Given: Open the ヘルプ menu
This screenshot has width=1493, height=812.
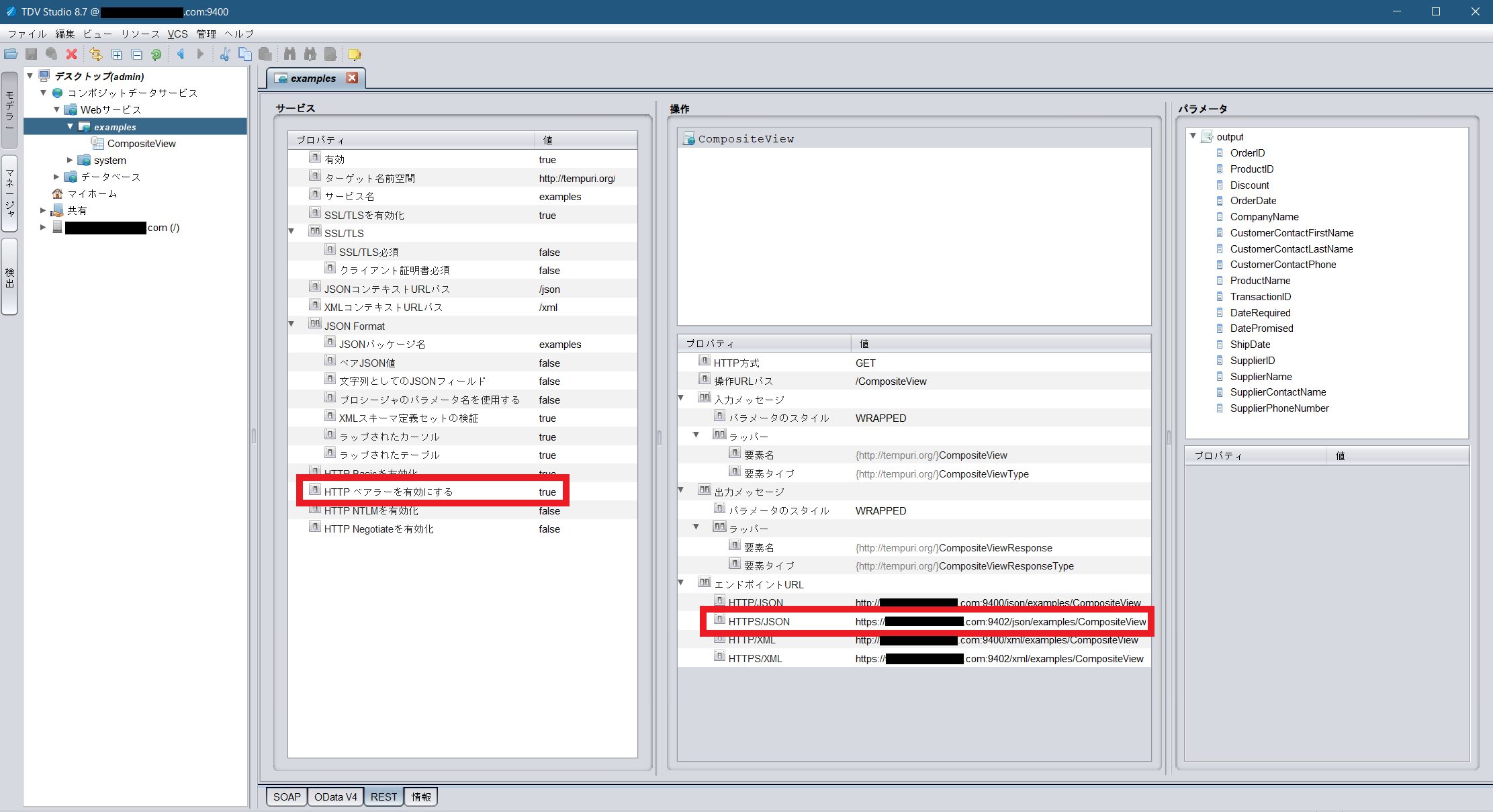Looking at the screenshot, I should click(239, 34).
